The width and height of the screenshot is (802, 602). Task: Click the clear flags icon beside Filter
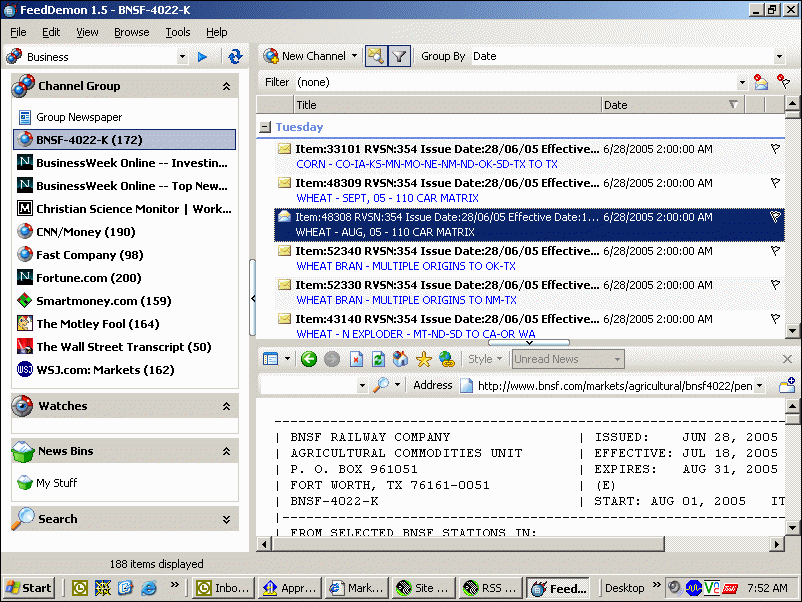[x=783, y=82]
